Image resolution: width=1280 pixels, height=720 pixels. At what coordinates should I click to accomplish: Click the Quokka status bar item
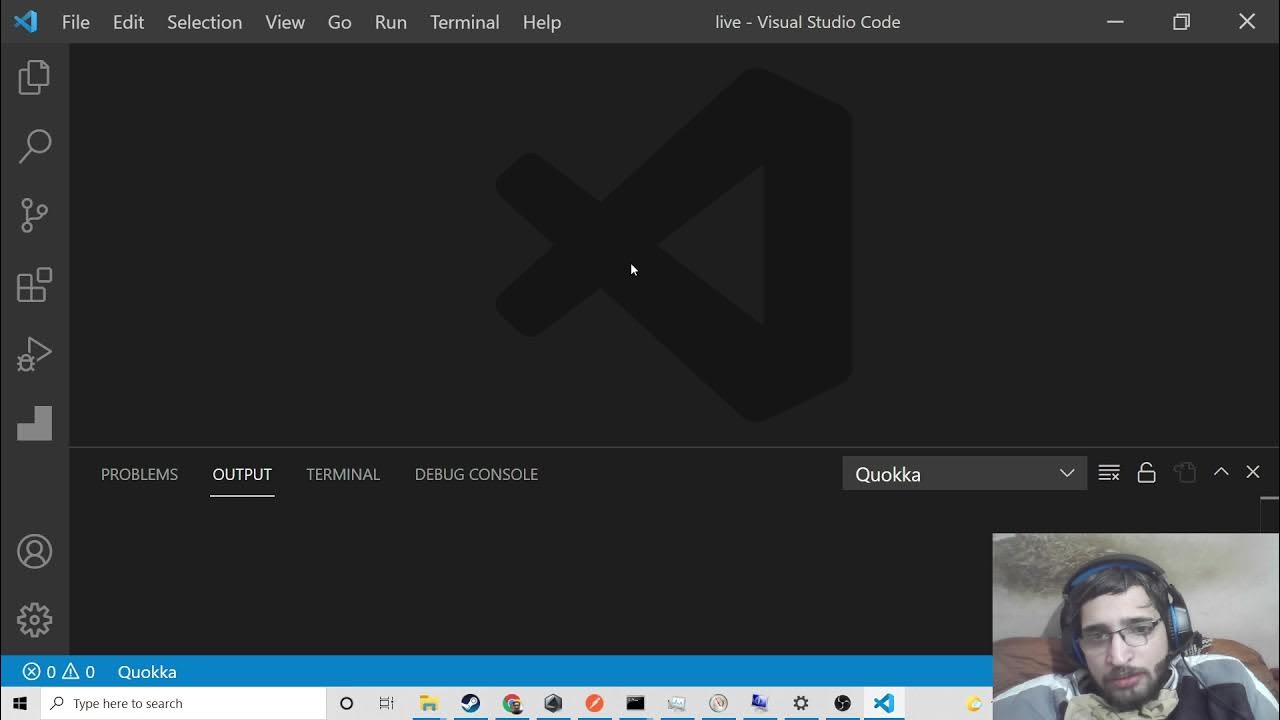pos(147,672)
